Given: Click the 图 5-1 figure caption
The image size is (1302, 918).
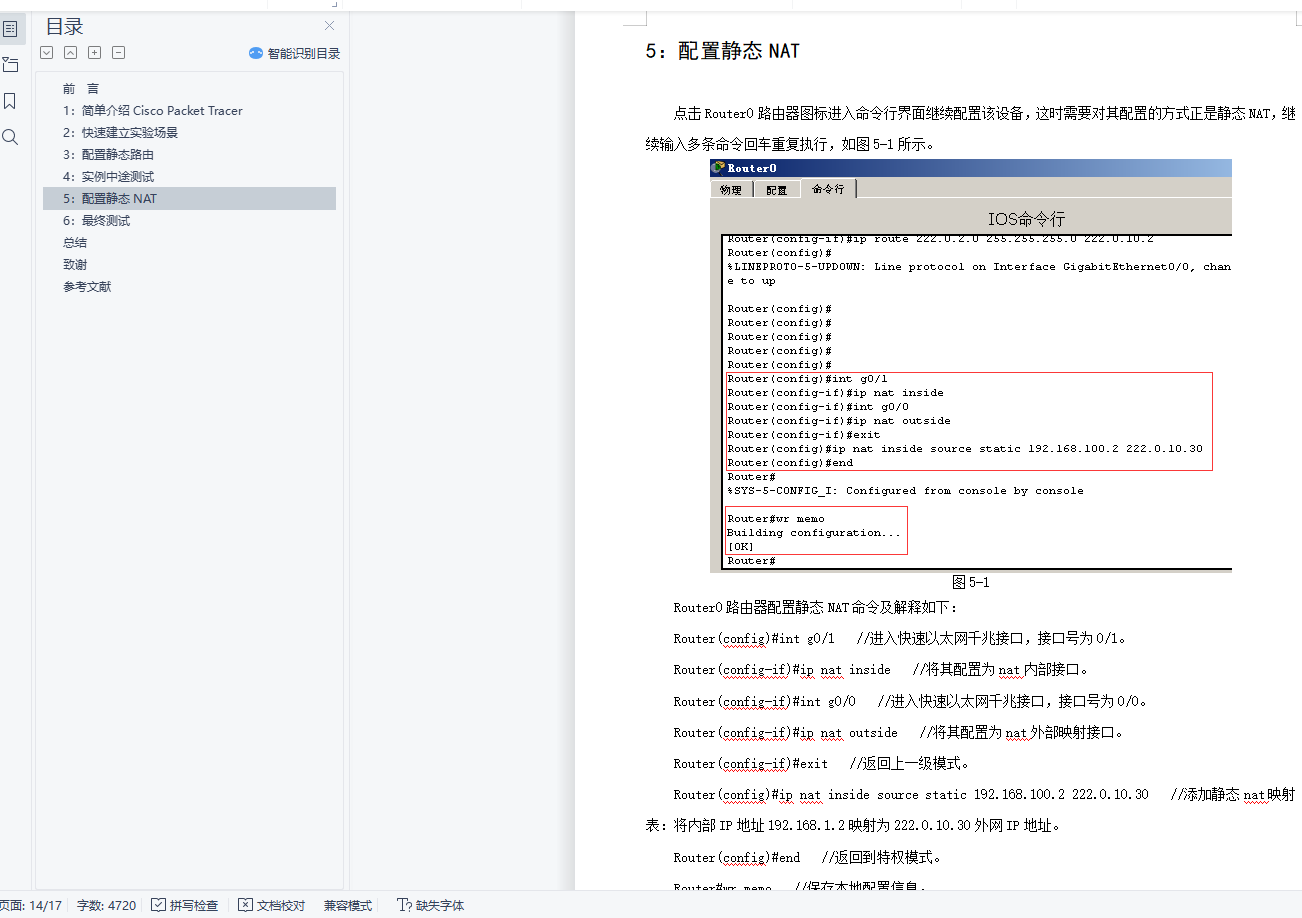Looking at the screenshot, I should coord(971,582).
